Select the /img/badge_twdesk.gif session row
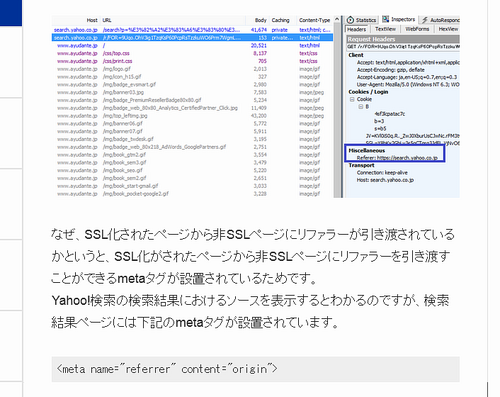The width and height of the screenshot is (500, 397). pos(192,139)
